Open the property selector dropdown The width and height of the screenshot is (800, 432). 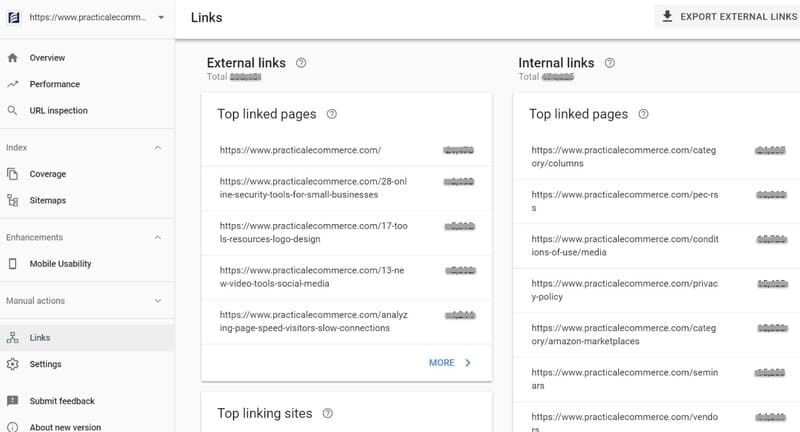pos(161,17)
